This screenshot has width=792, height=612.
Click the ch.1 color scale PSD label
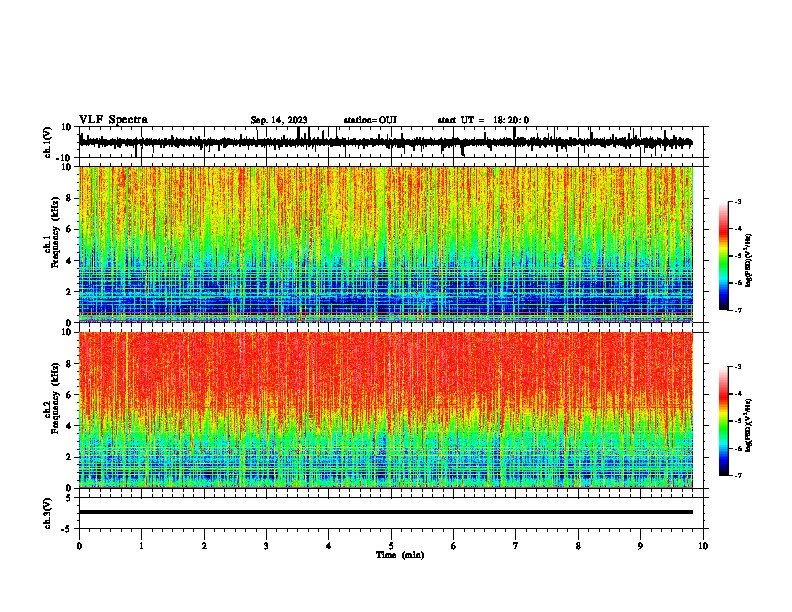coord(749,261)
